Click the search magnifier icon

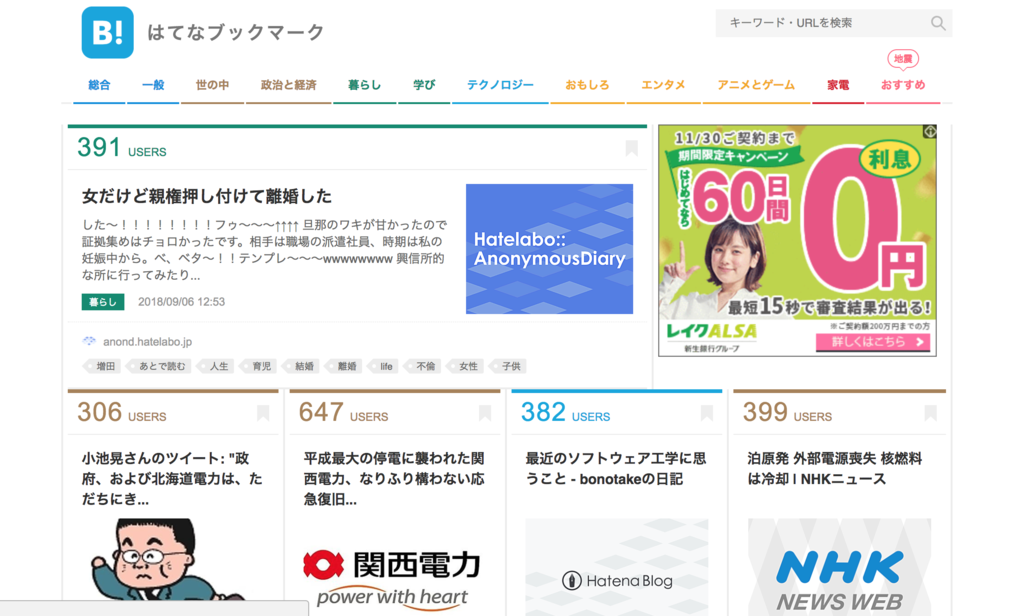(938, 24)
